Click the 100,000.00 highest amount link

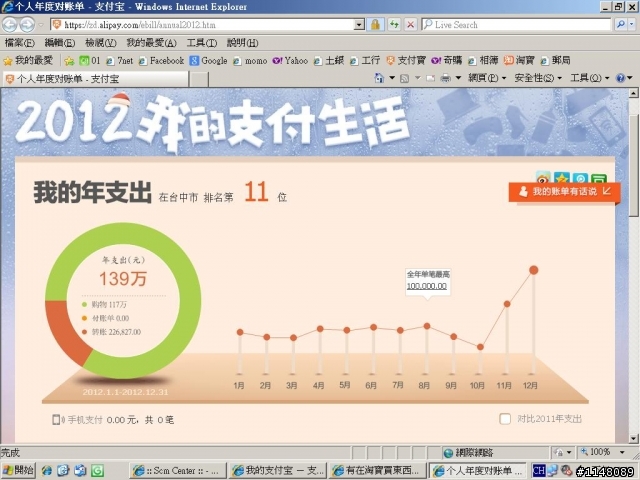tap(427, 286)
